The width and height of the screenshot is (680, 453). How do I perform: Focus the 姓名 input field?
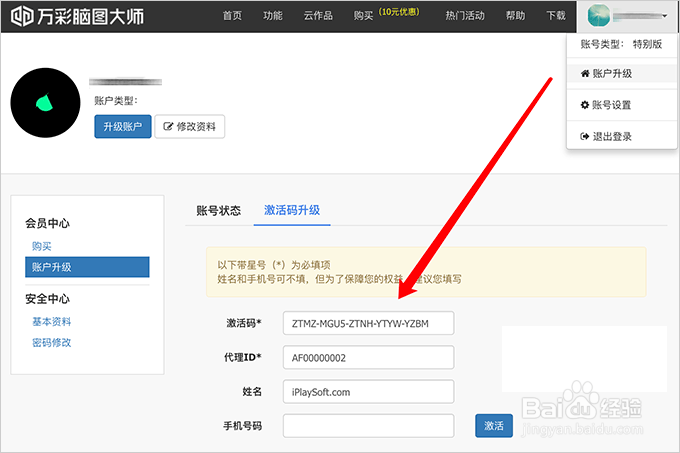(369, 391)
